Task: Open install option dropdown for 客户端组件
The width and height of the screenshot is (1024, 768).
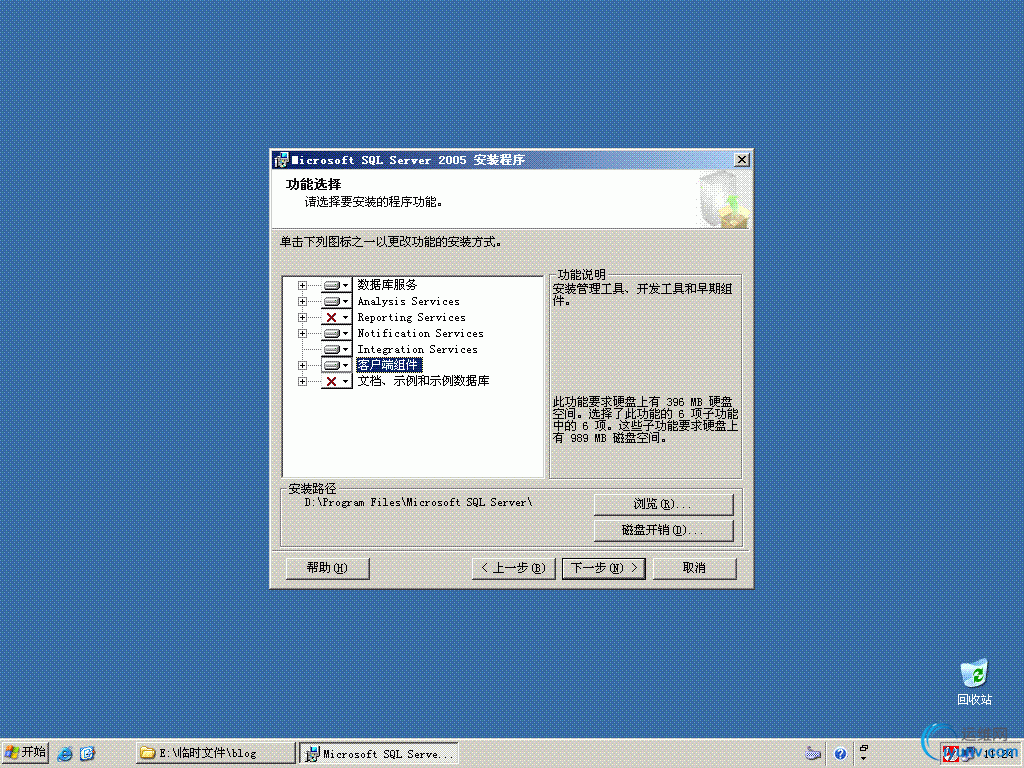Action: 336,366
